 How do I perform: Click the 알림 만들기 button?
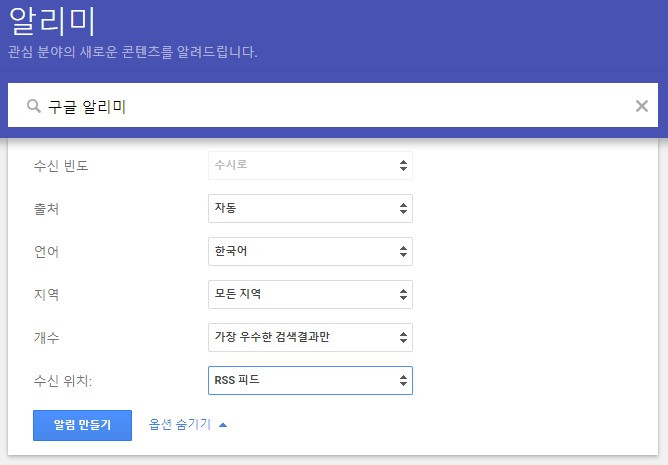coord(82,425)
